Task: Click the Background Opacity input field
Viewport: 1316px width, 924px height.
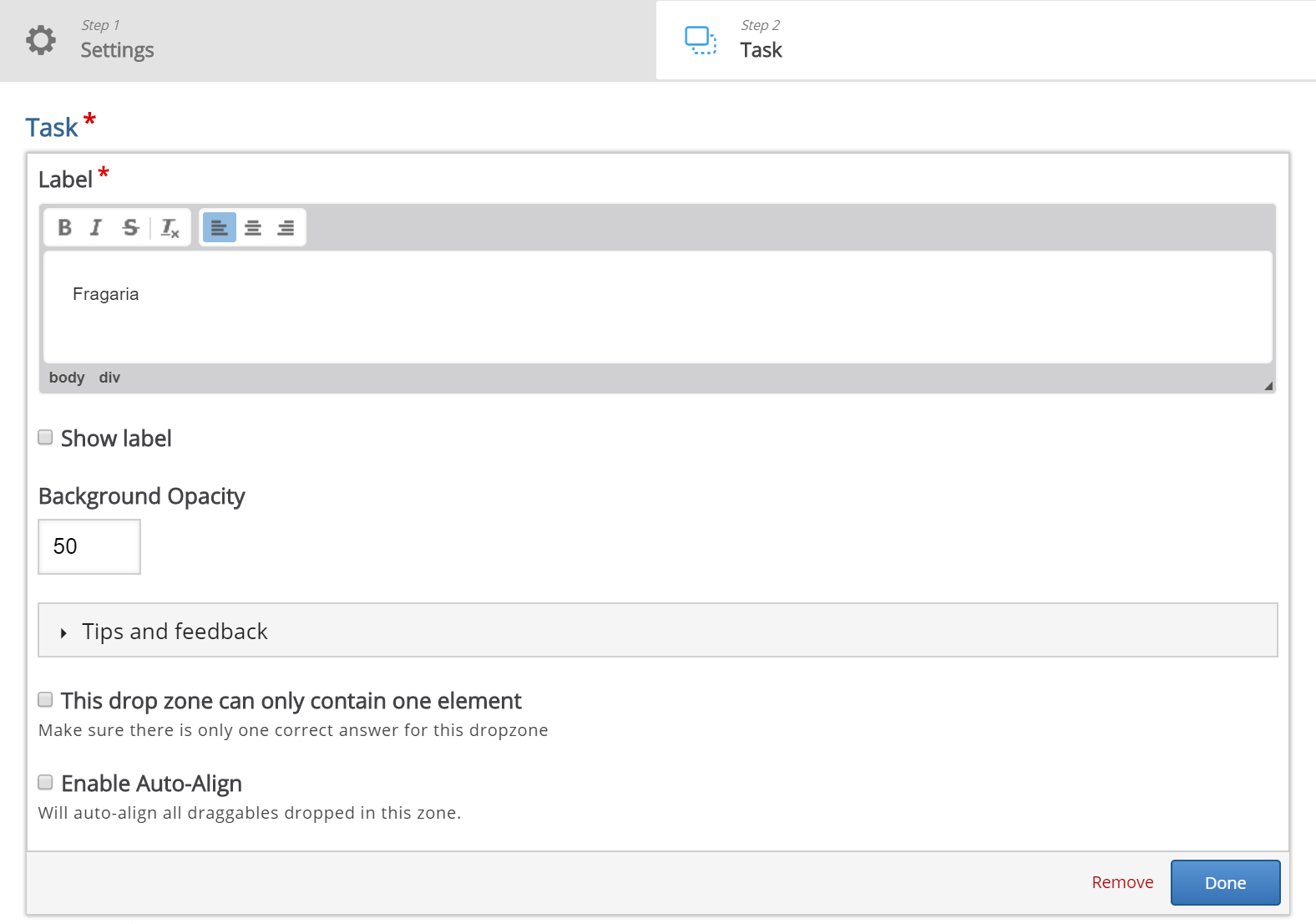Action: [89, 546]
